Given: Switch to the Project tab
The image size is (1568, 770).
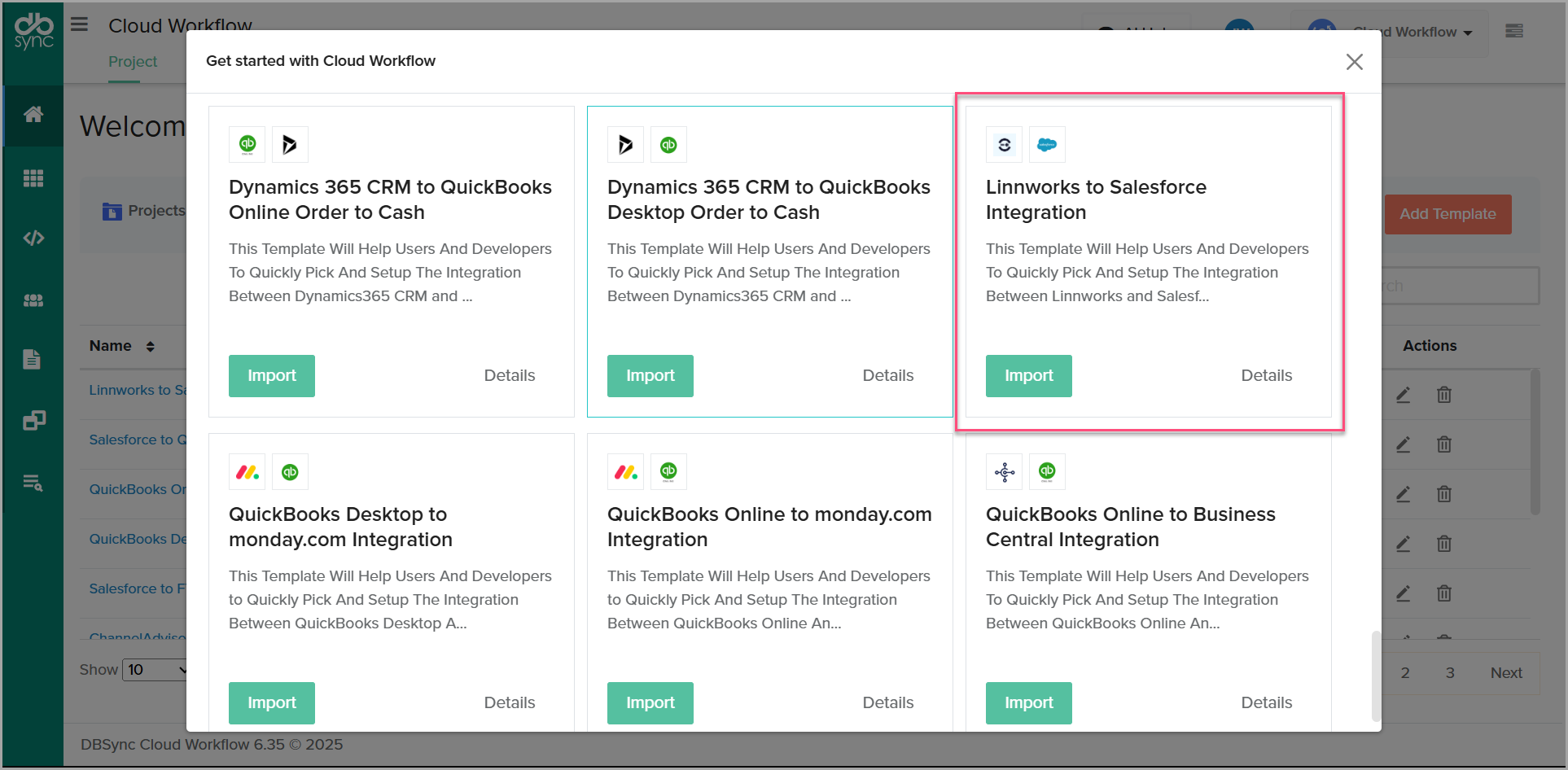Looking at the screenshot, I should coord(133,62).
